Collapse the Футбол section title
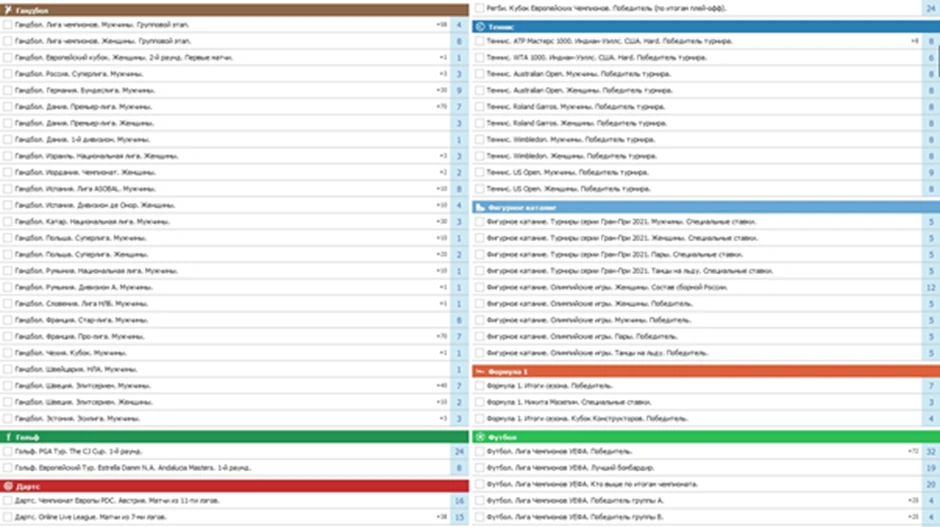The width and height of the screenshot is (940, 527). pyautogui.click(x=502, y=437)
